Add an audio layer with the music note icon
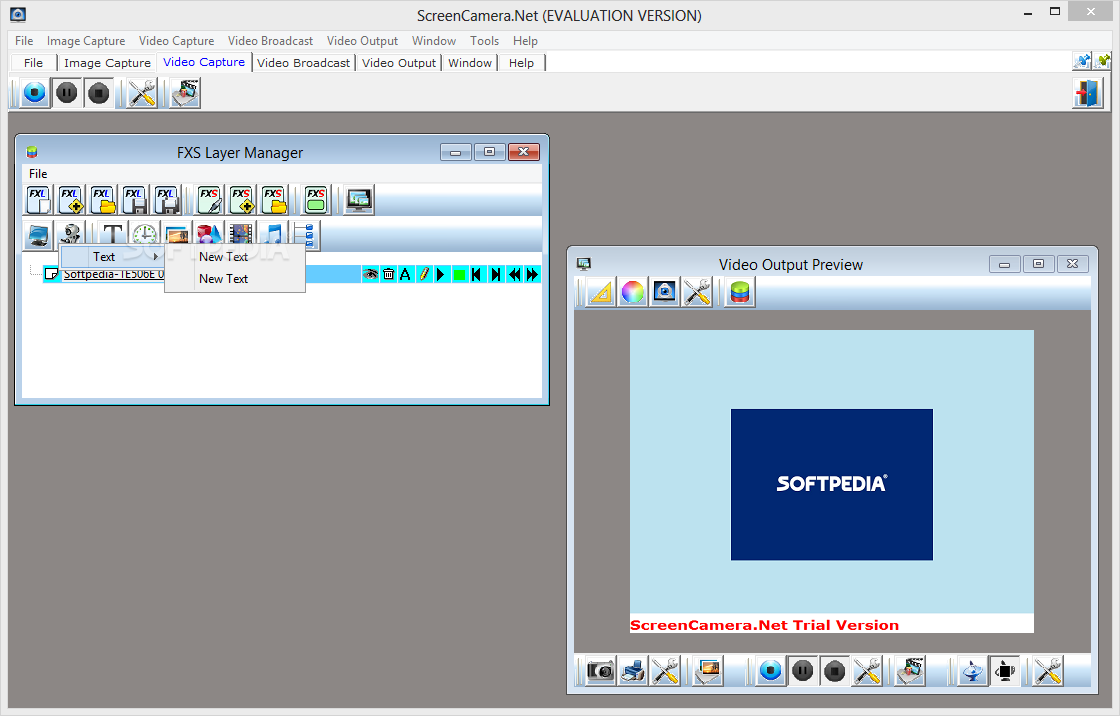This screenshot has width=1120, height=716. coord(273,235)
